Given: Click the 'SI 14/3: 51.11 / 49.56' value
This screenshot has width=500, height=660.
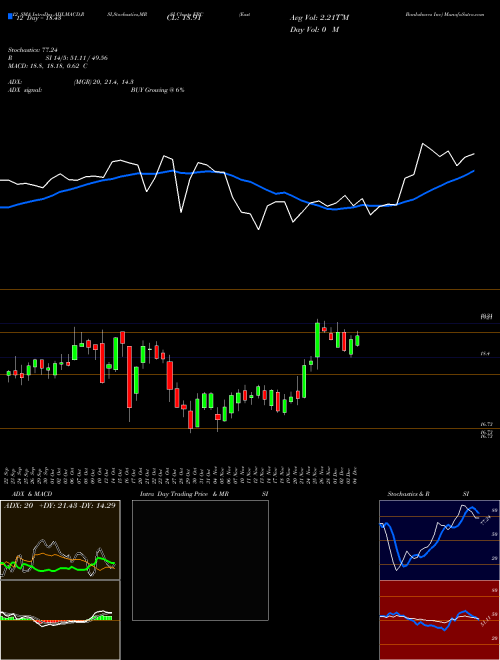Looking at the screenshot, I should click(x=77, y=58).
